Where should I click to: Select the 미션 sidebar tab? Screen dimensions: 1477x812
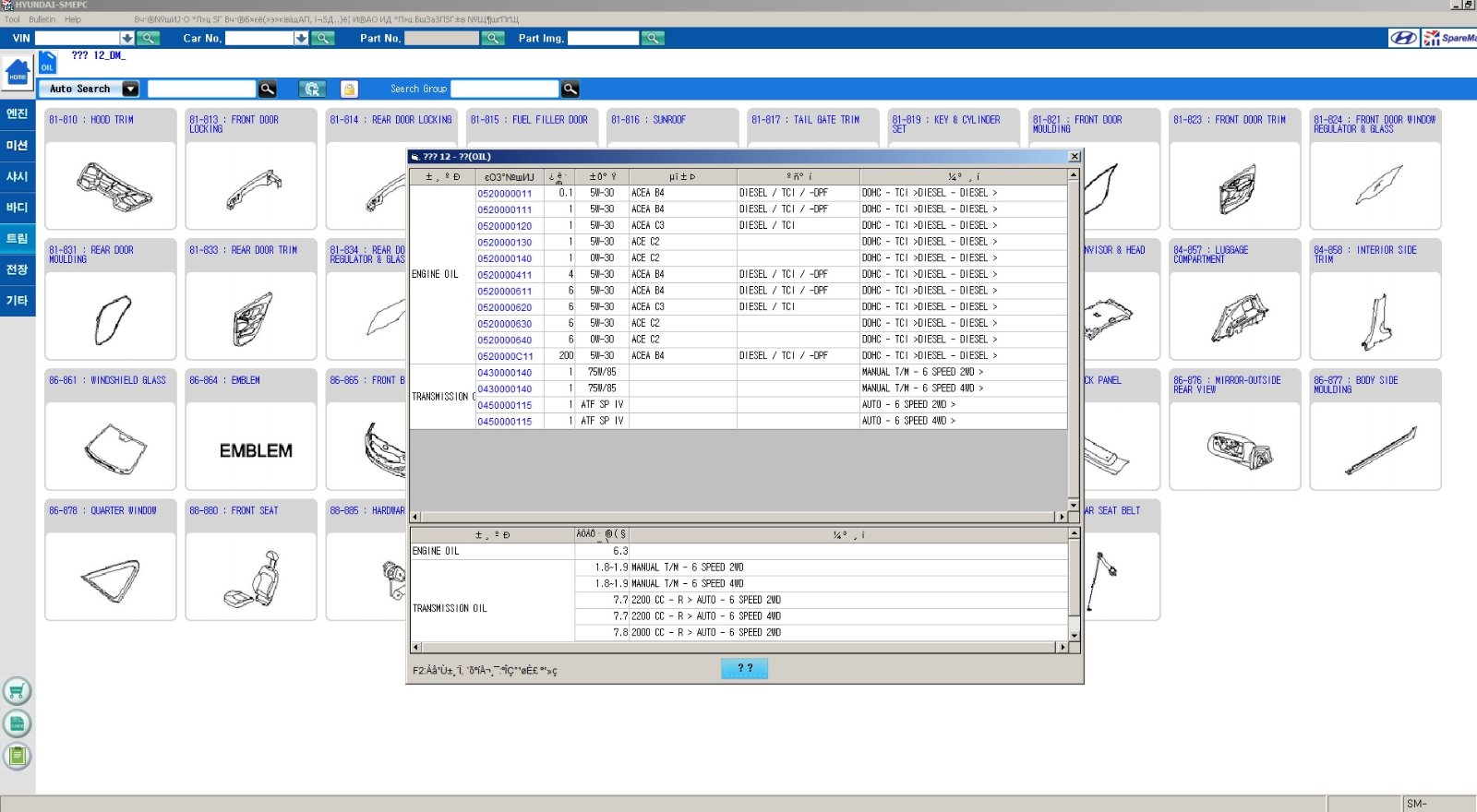(x=18, y=145)
